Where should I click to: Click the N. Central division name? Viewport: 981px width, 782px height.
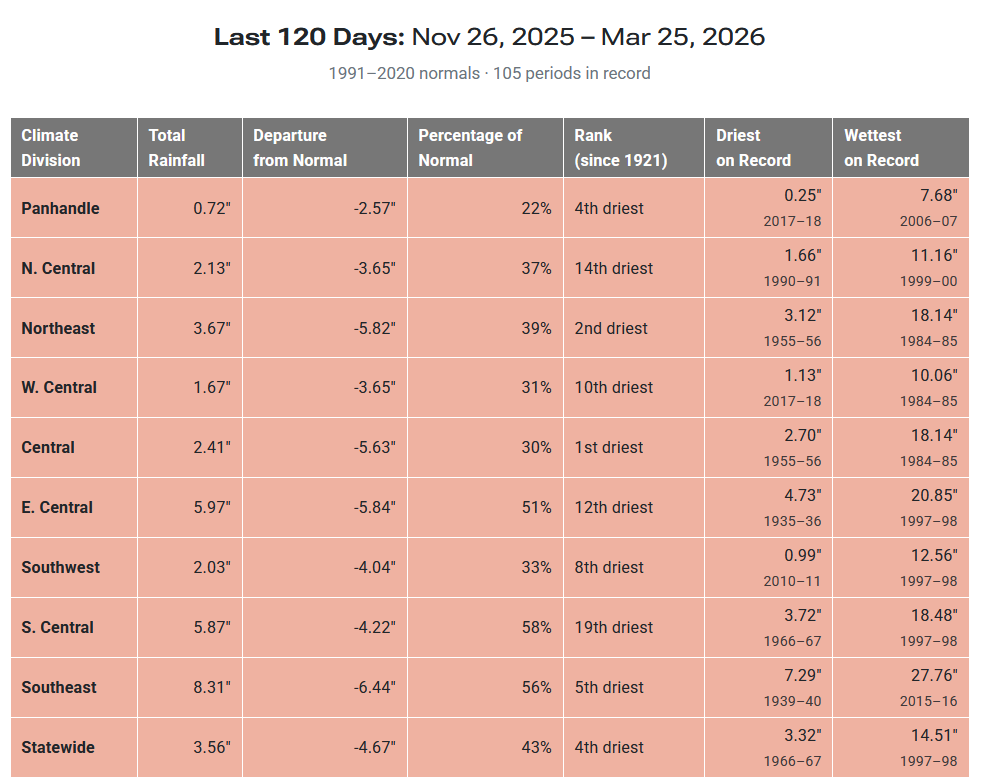point(58,268)
